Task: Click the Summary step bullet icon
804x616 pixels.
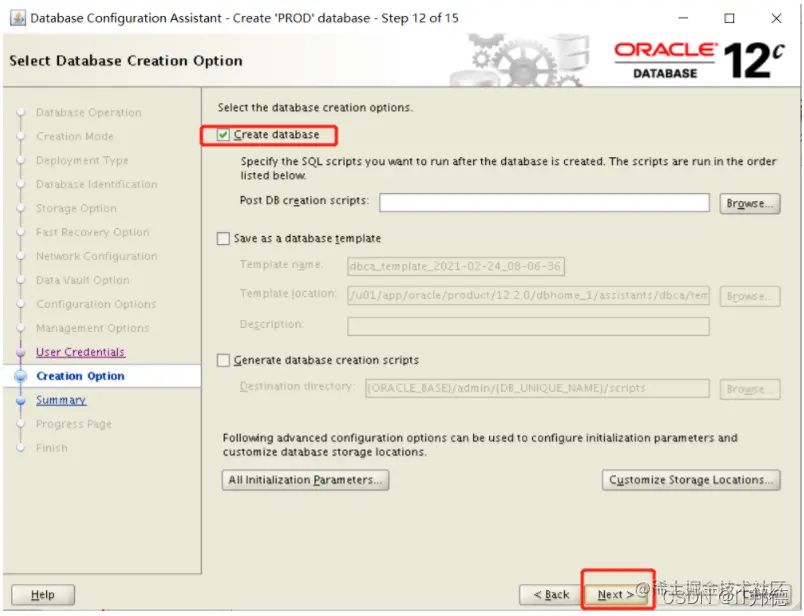Action: pos(21,400)
